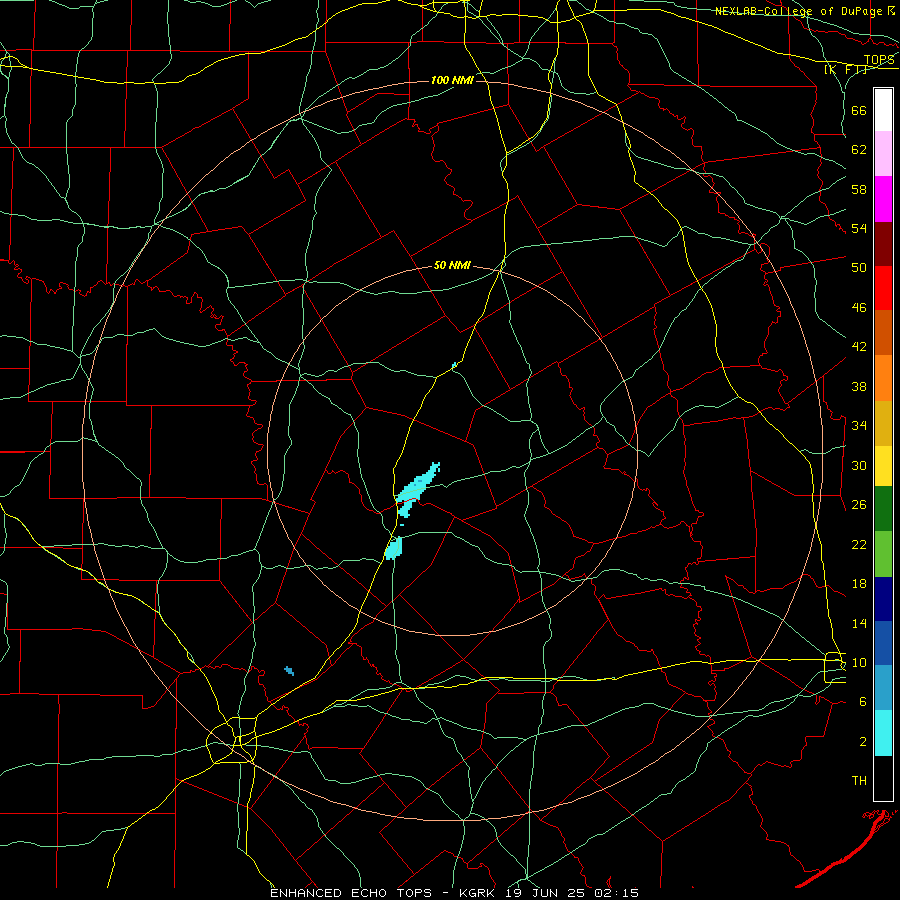Click the cyan legend color band
Viewport: 900px width, 900px height.
(883, 733)
